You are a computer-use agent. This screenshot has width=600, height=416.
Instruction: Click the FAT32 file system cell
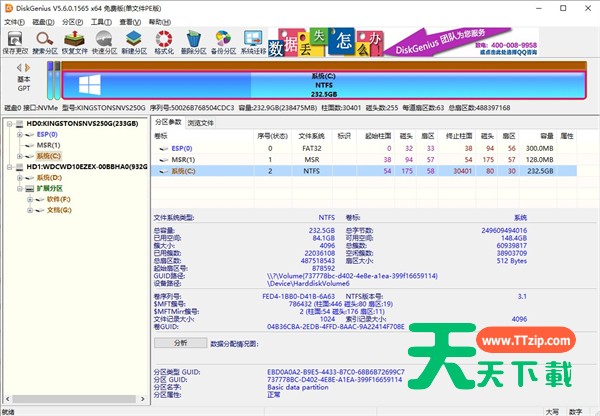point(312,148)
